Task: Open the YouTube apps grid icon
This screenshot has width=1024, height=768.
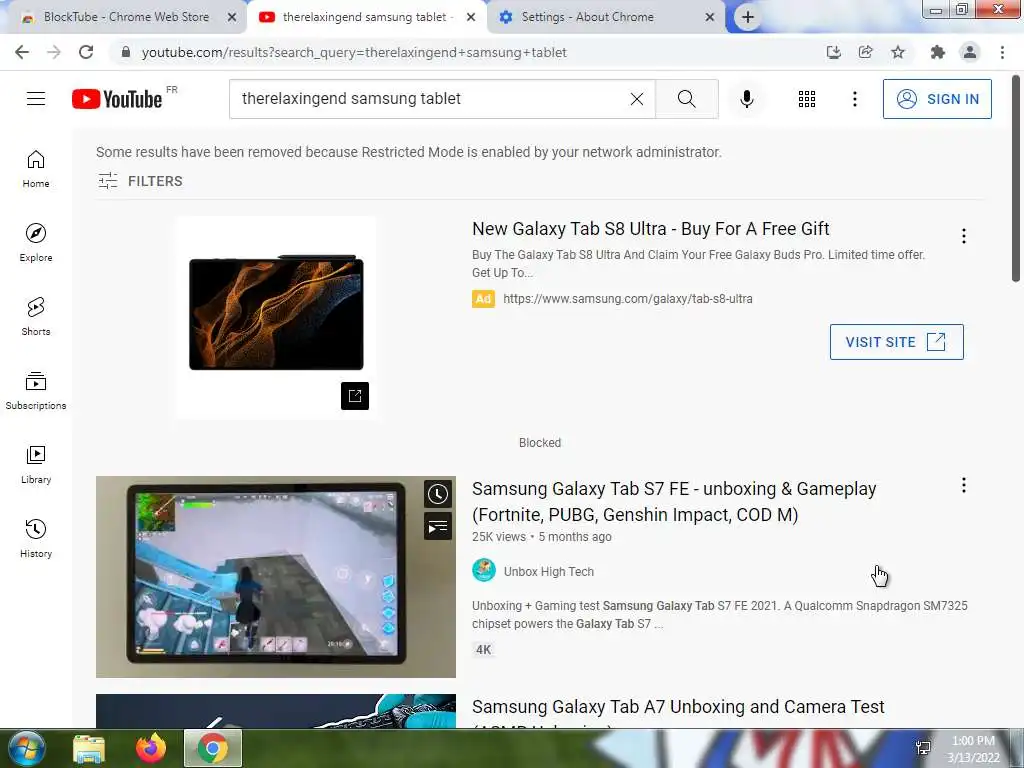Action: pyautogui.click(x=807, y=99)
